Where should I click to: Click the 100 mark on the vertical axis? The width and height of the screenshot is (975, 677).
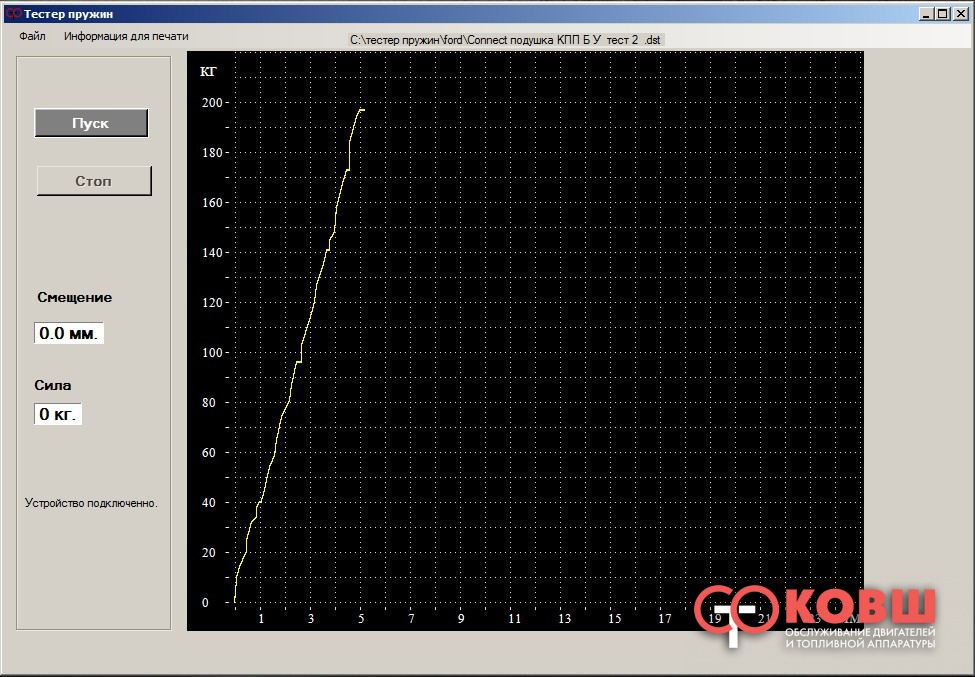pyautogui.click(x=211, y=353)
